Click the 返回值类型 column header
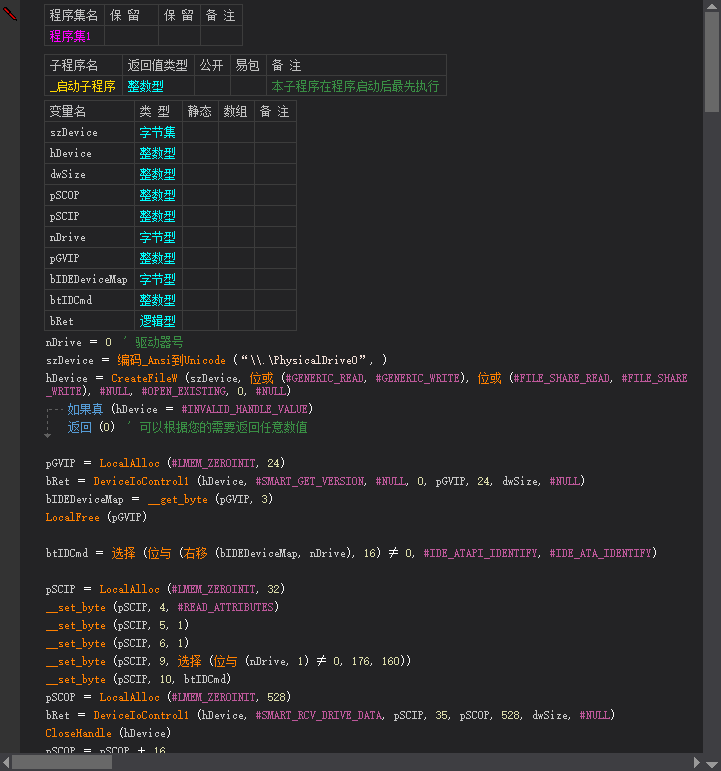Viewport: 721px width, 771px height. click(158, 65)
